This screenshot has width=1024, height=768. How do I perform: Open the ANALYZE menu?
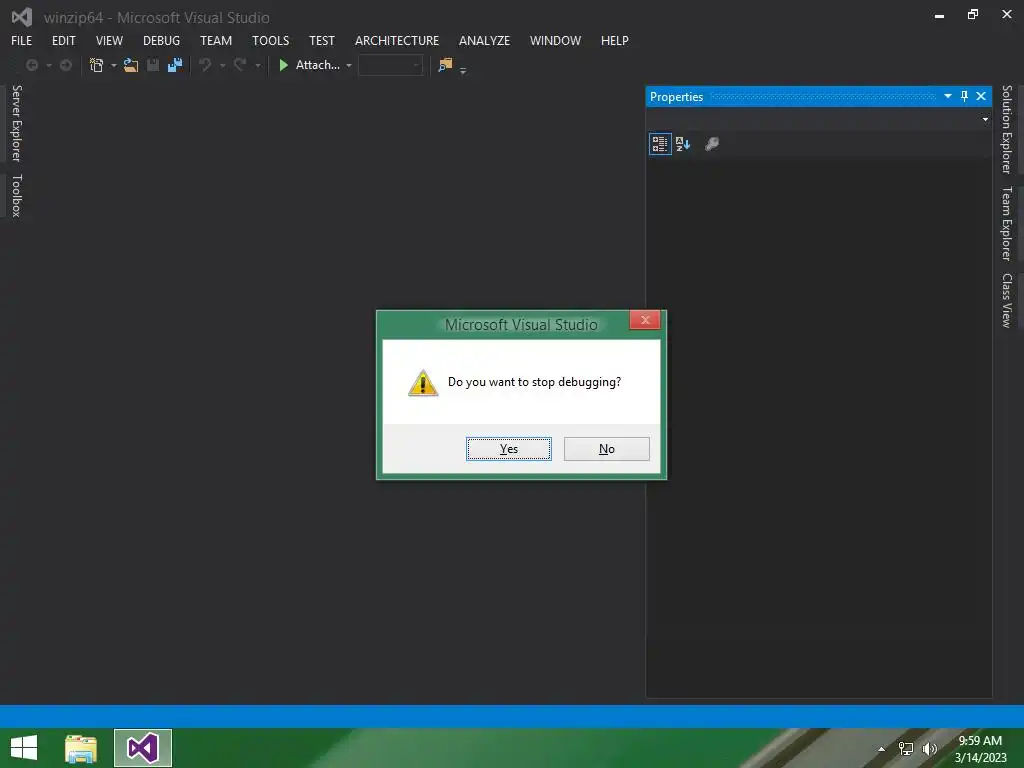coord(485,40)
